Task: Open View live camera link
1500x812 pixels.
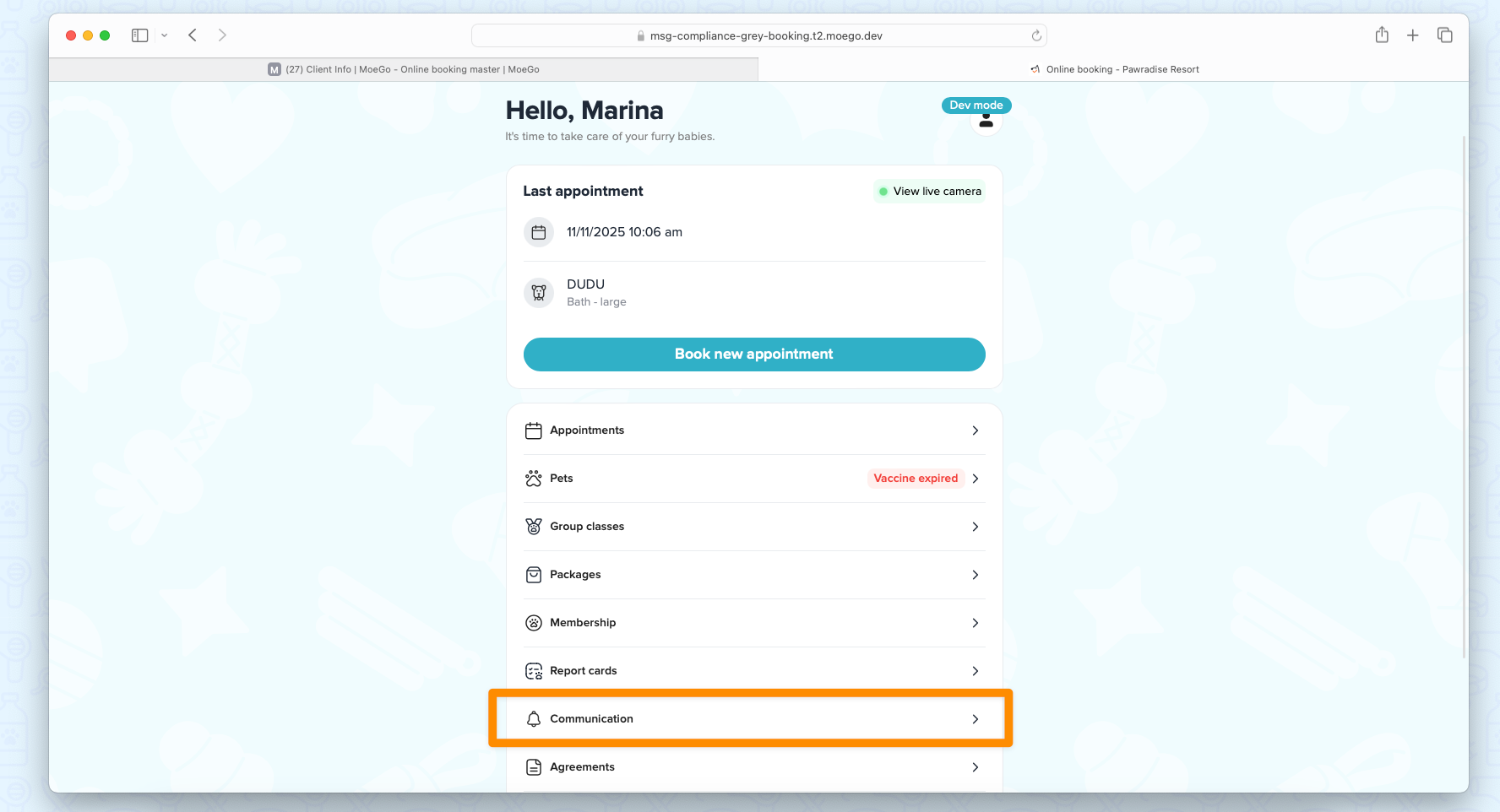Action: pos(930,192)
